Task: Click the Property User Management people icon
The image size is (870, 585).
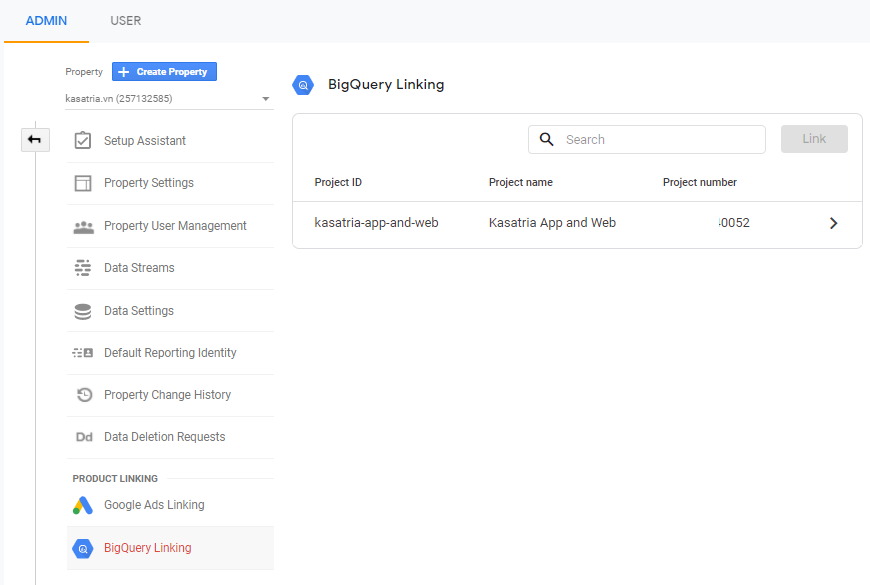Action: [83, 226]
